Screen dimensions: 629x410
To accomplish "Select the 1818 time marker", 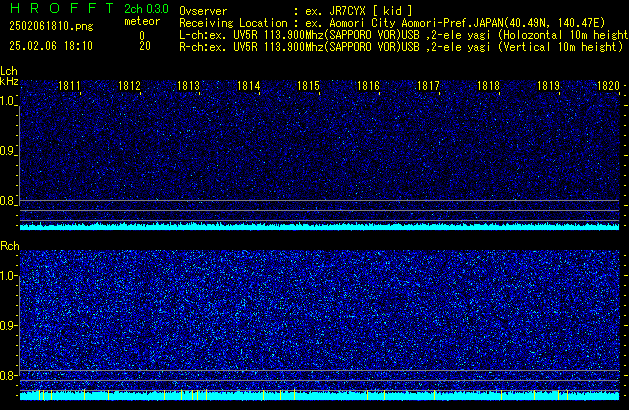I will coord(488,86).
